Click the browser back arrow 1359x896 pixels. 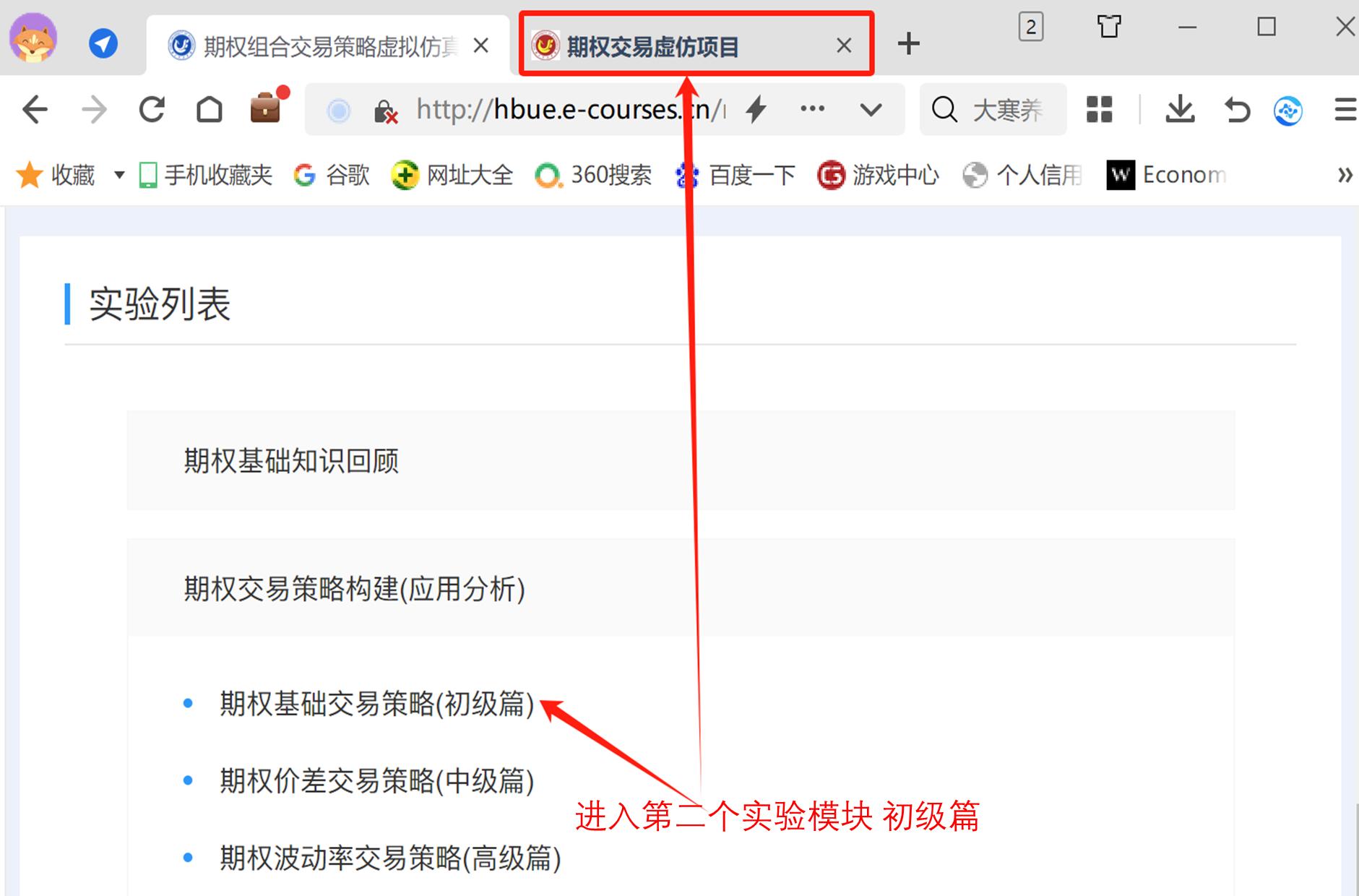[35, 110]
